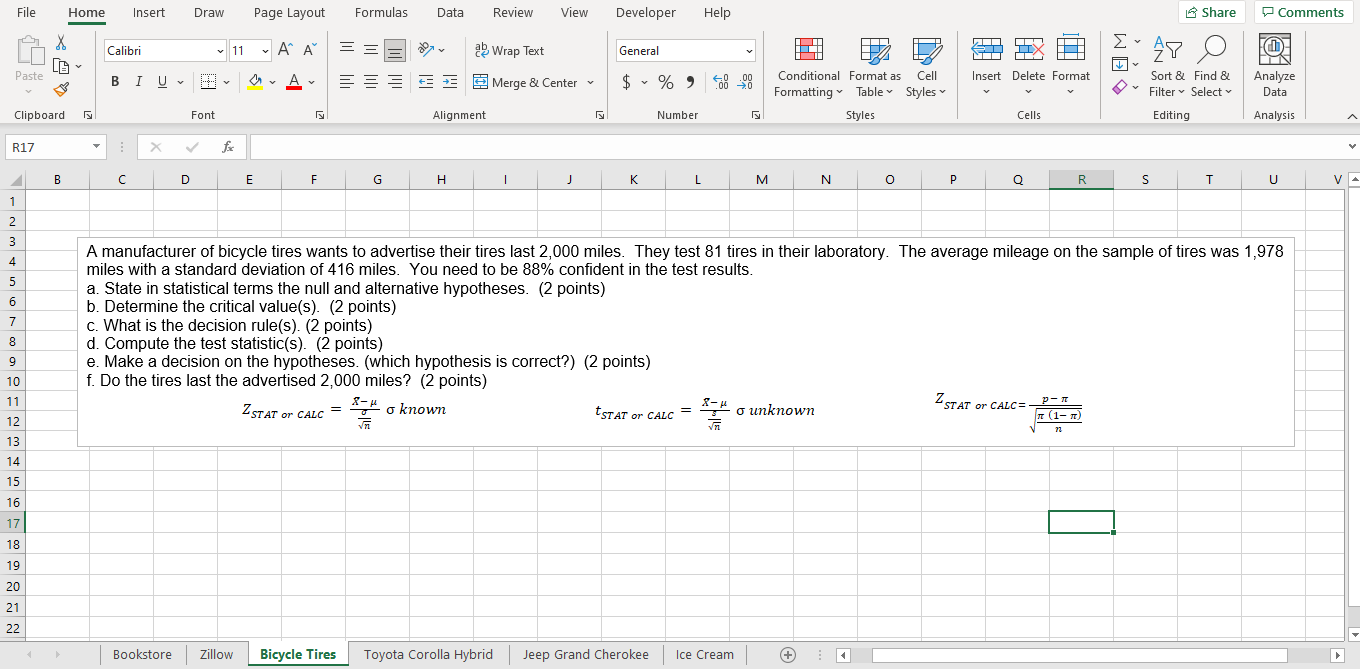This screenshot has width=1360, height=669.
Task: Click the New Sheet plus button
Action: (787, 654)
